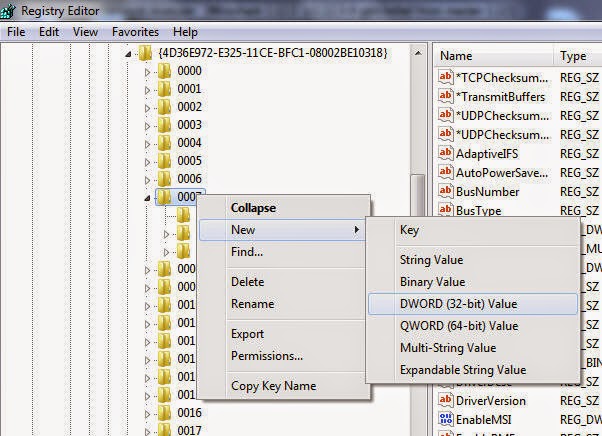Create a new Multi-String Value

click(448, 348)
